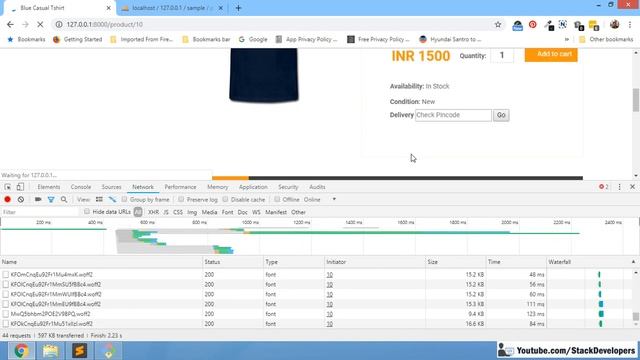Click the request list scrollbar thumb
This screenshot has width=640, height=360.
coord(636,316)
